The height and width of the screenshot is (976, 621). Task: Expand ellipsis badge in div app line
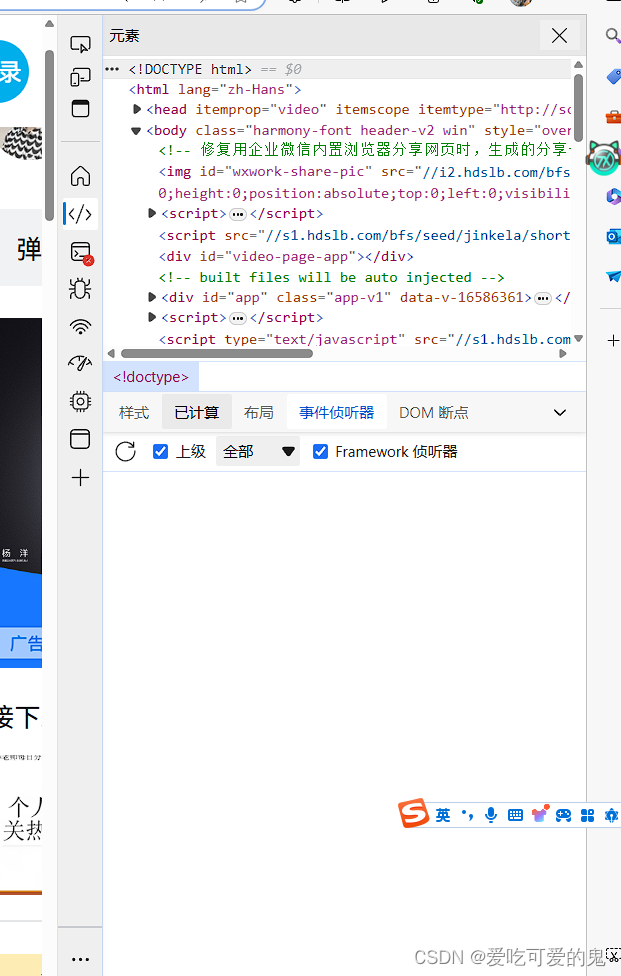[543, 298]
